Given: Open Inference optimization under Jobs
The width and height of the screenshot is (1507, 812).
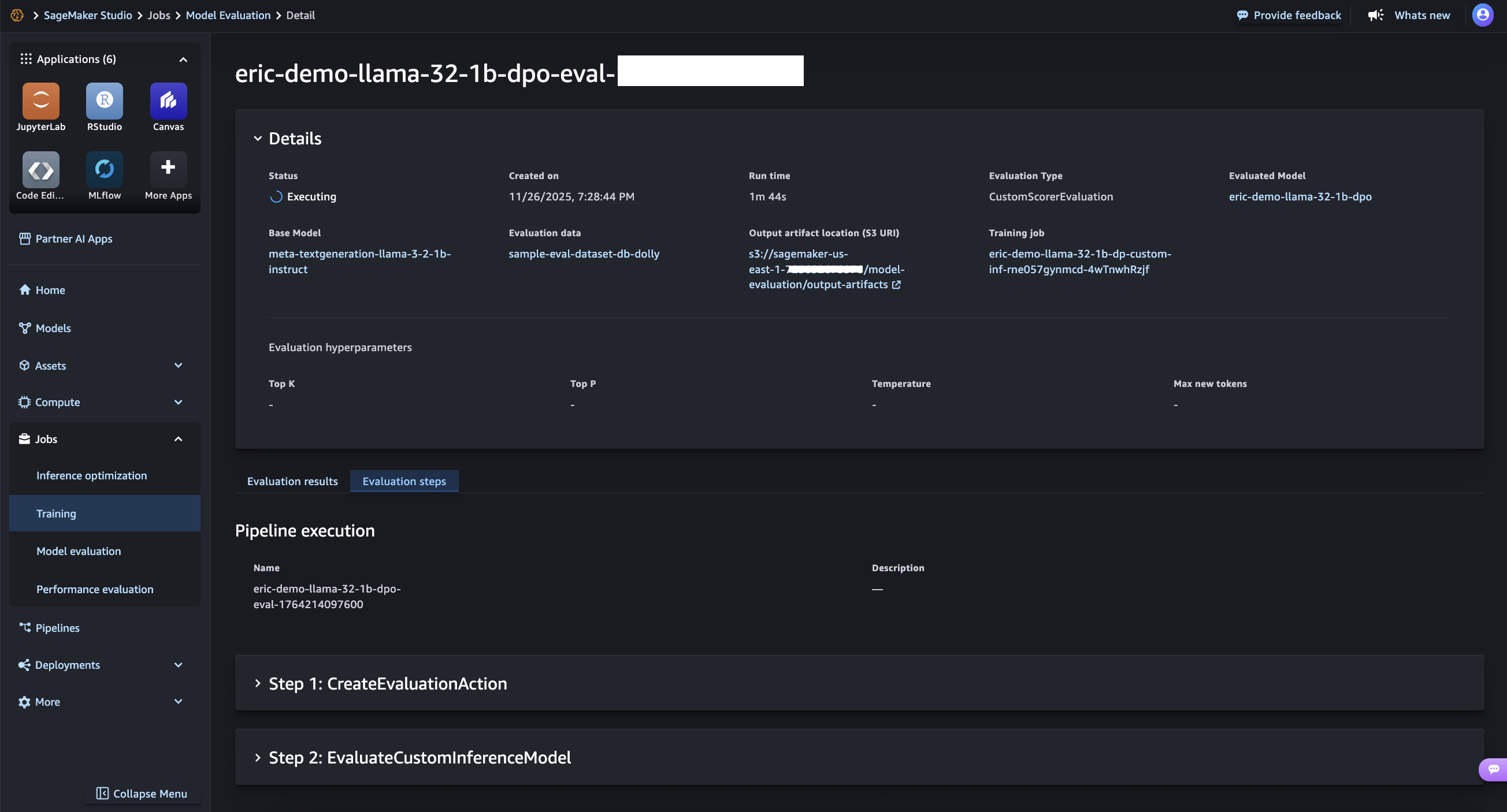Looking at the screenshot, I should point(105,476).
